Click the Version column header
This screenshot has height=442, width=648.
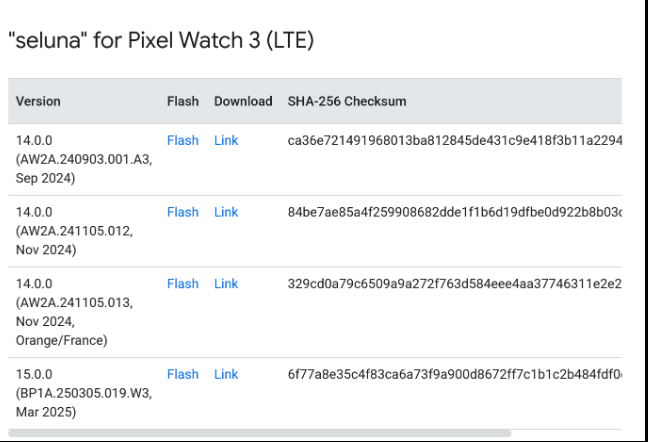coord(38,101)
